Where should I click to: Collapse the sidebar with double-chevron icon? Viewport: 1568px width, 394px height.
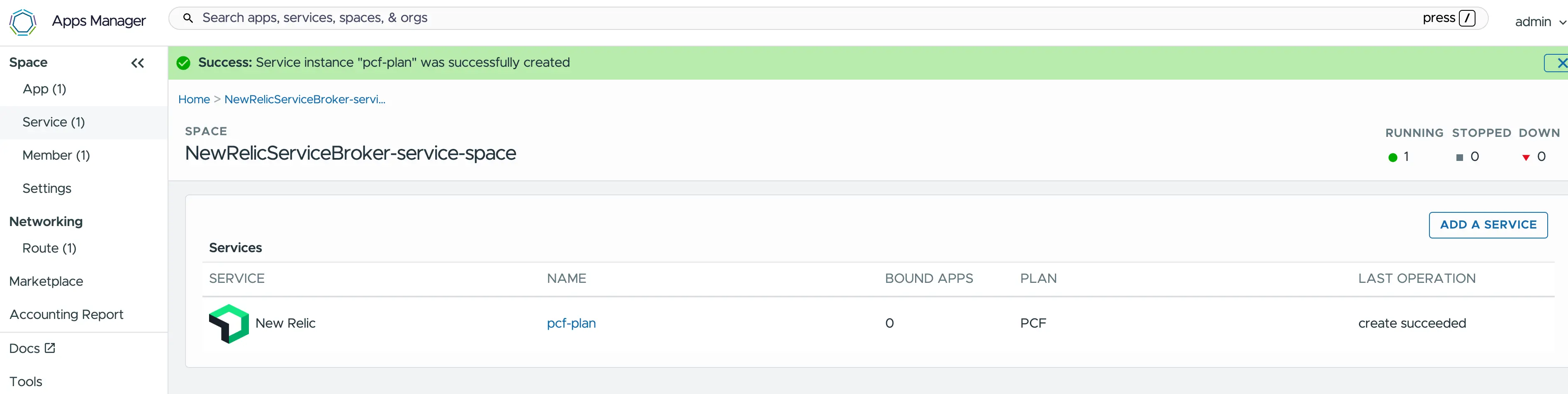[138, 63]
